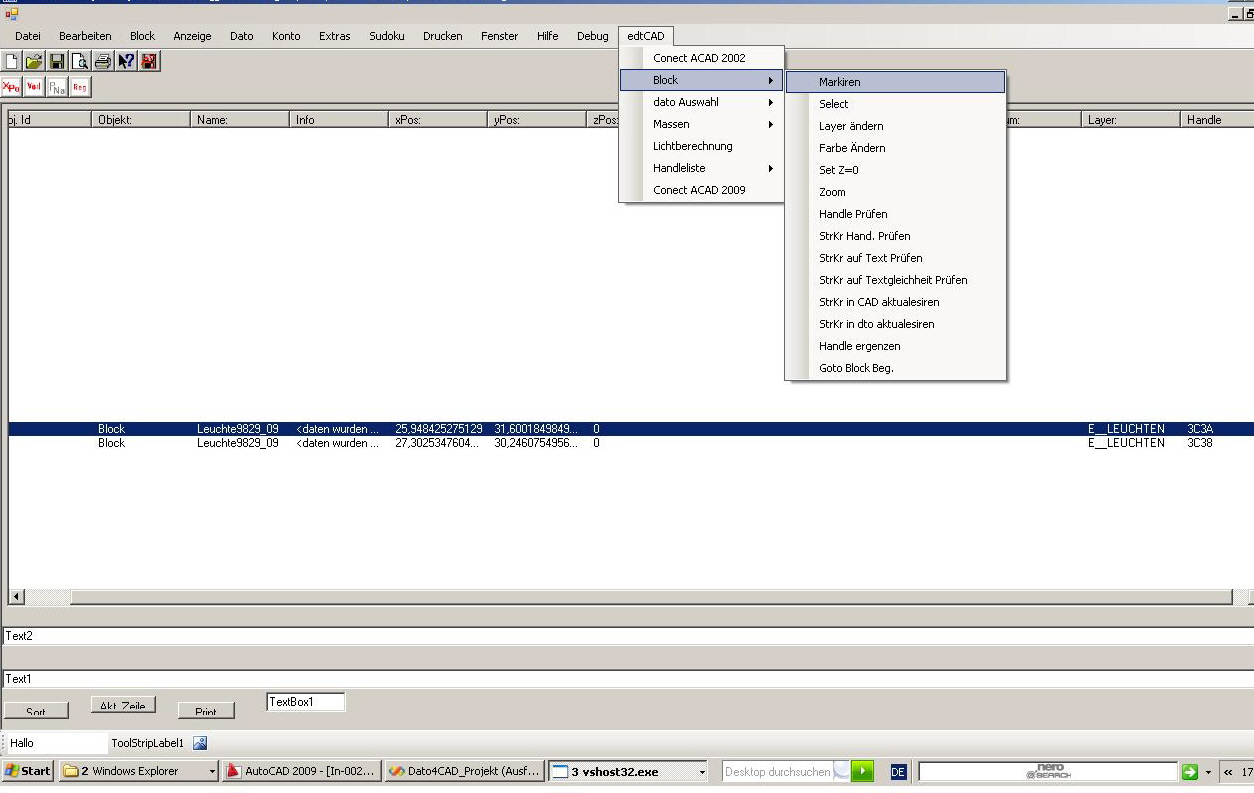The image size is (1254, 793).
Task: Click the context help arrow icon
Action: click(126, 62)
